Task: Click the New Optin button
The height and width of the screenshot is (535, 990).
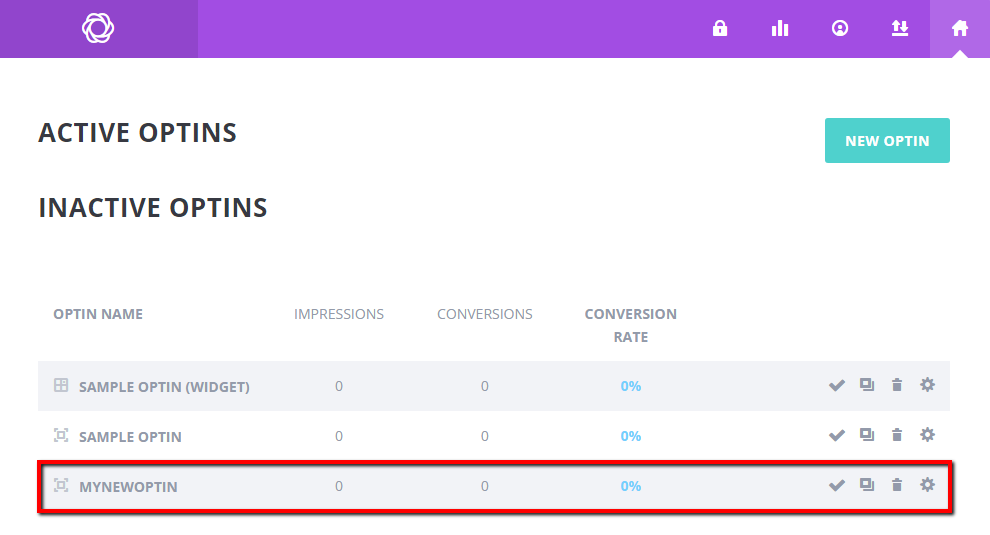Action: pos(887,141)
